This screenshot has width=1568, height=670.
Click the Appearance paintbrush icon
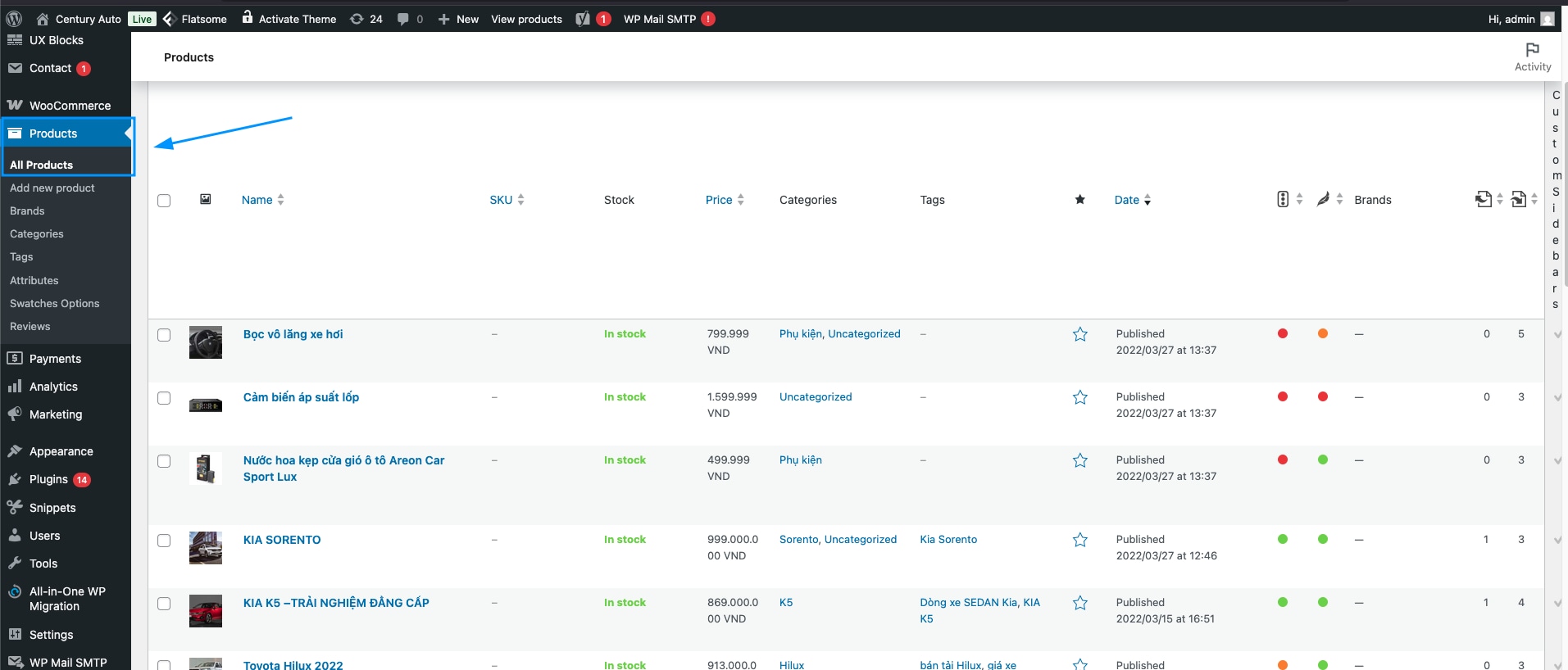[15, 451]
